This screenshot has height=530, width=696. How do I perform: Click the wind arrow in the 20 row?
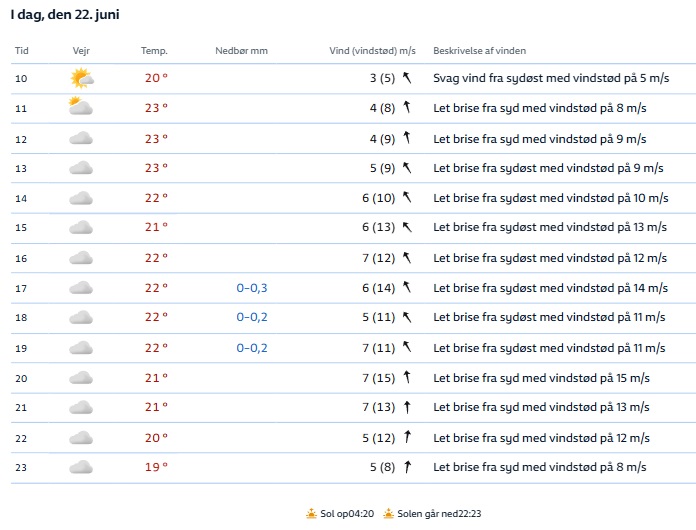click(407, 378)
